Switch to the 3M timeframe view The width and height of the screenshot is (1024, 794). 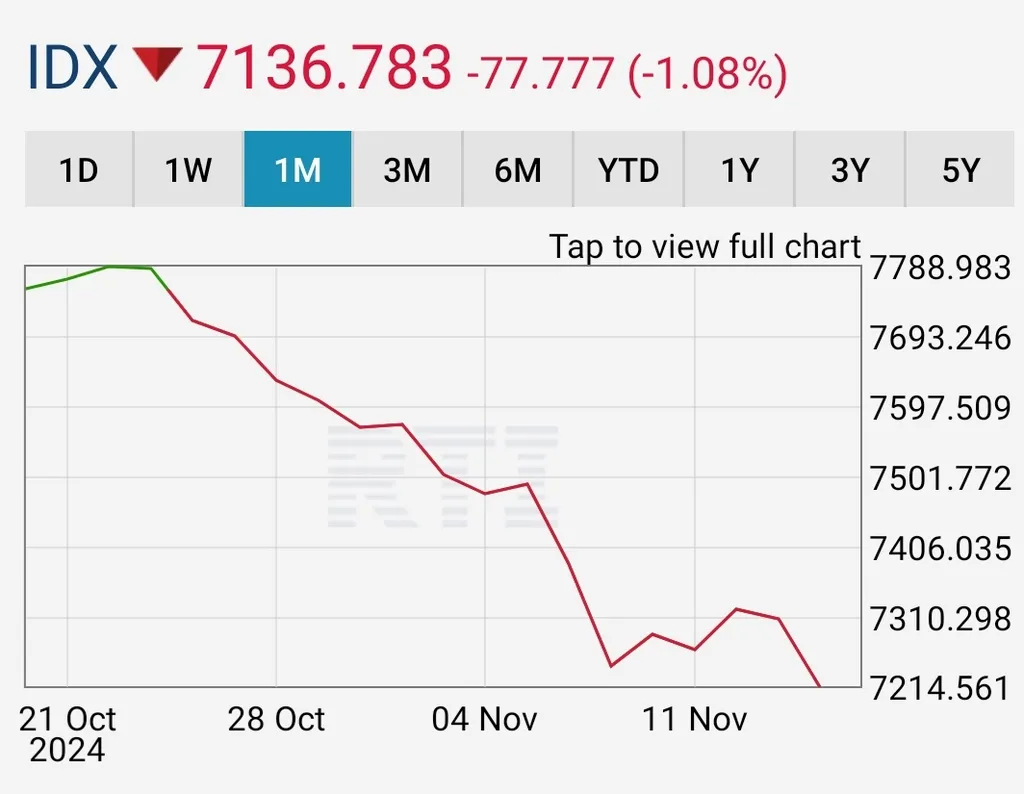click(x=407, y=170)
